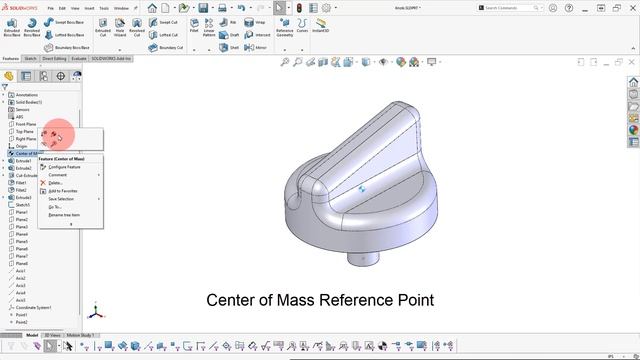The image size is (640, 360).
Task: Expand the context menu with bottom chevron
Action: 71,224
